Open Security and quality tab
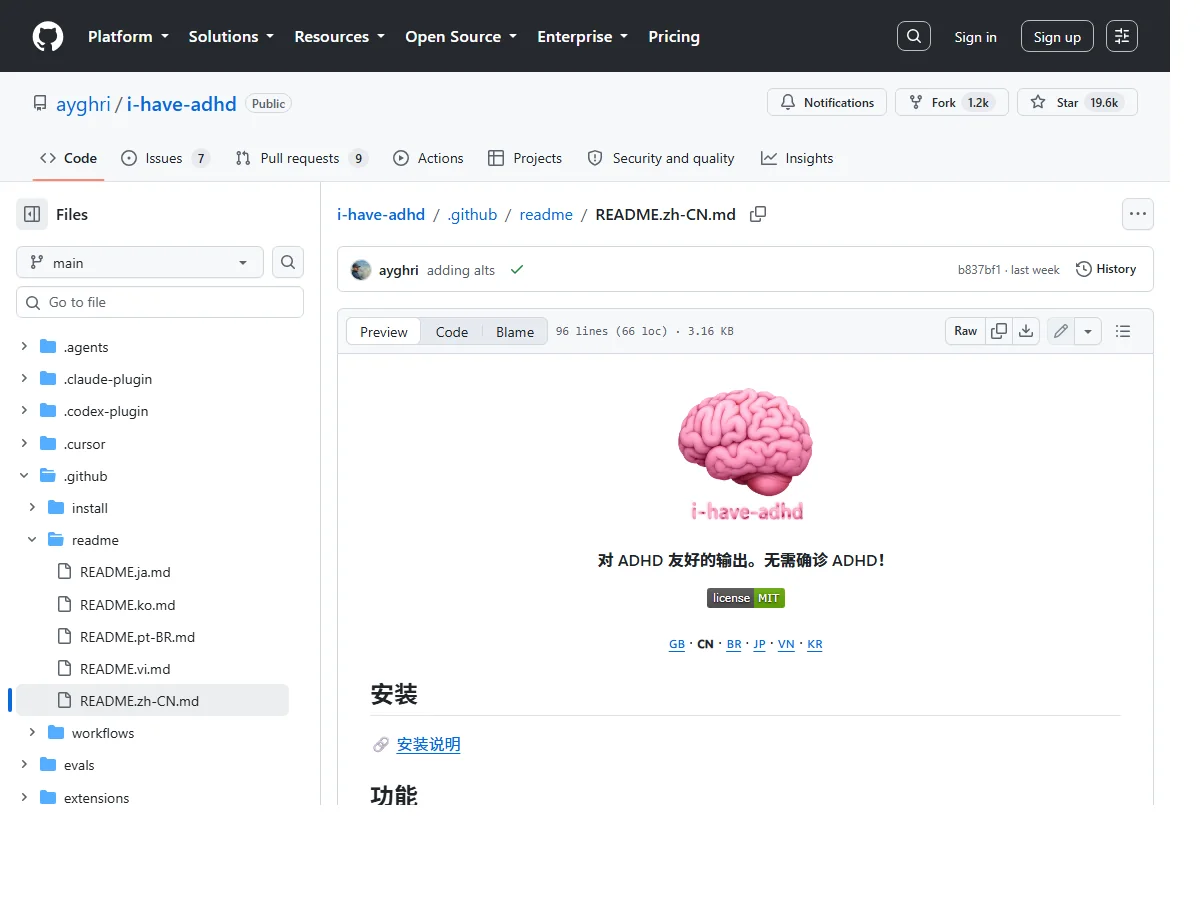1200x900 pixels. tap(661, 158)
